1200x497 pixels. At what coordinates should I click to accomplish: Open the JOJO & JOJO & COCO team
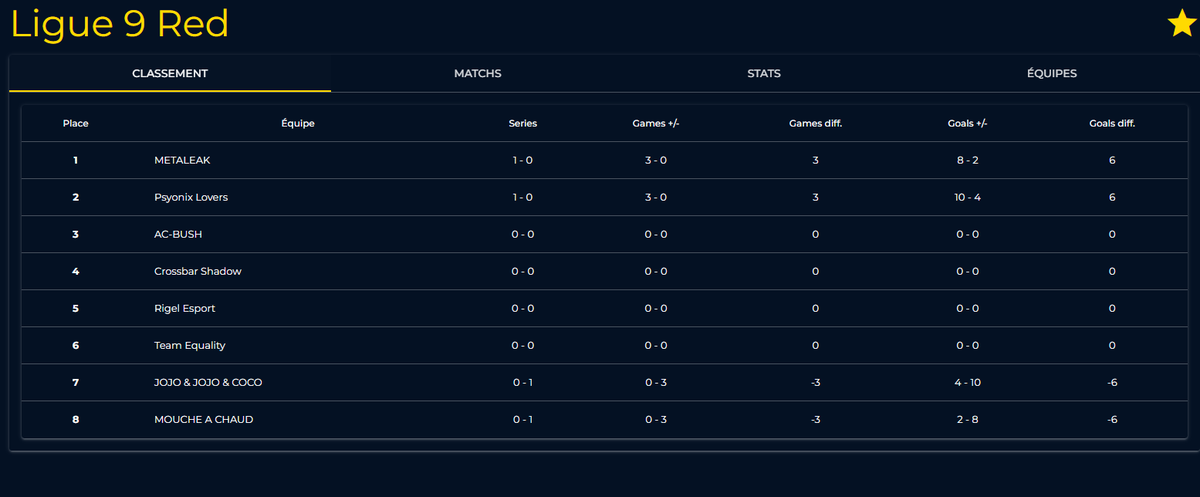tap(208, 382)
